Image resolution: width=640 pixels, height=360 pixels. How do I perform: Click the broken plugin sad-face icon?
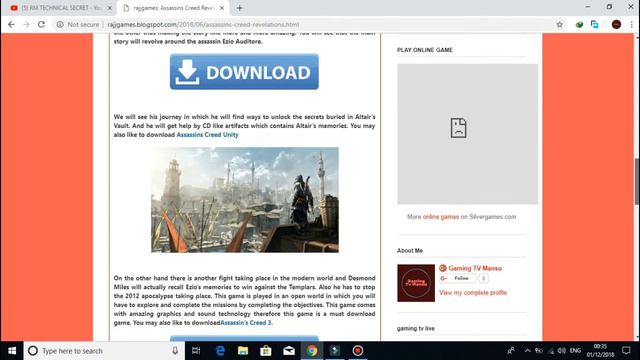pyautogui.click(x=458, y=128)
